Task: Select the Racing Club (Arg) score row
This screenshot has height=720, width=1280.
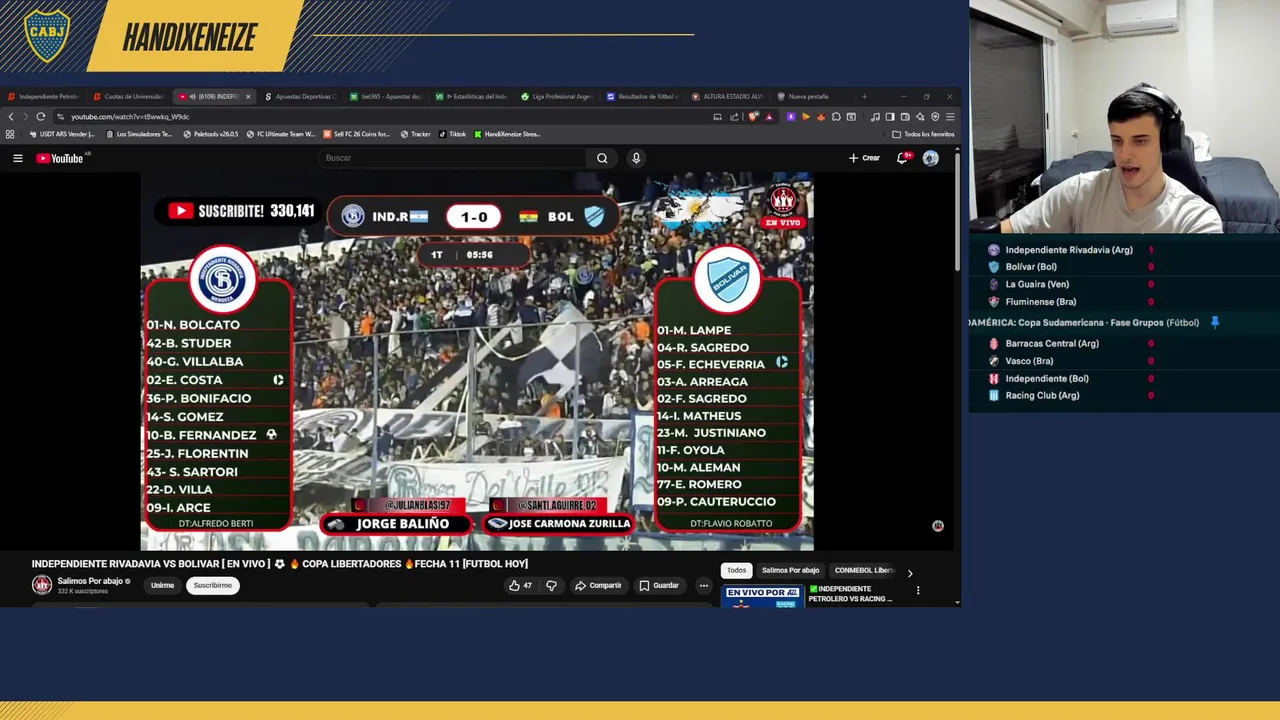Action: click(1124, 395)
